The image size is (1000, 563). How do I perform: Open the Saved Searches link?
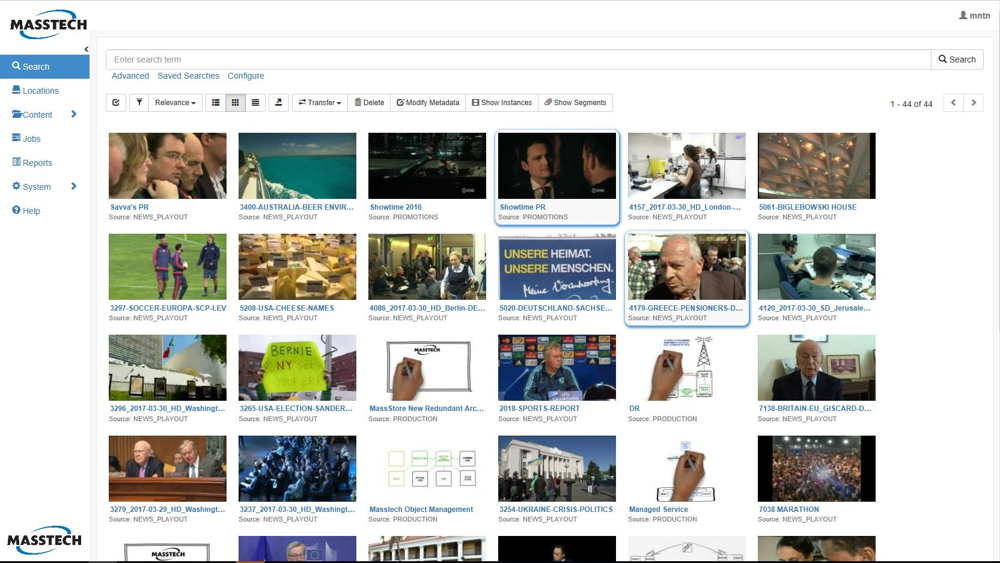[x=188, y=76]
